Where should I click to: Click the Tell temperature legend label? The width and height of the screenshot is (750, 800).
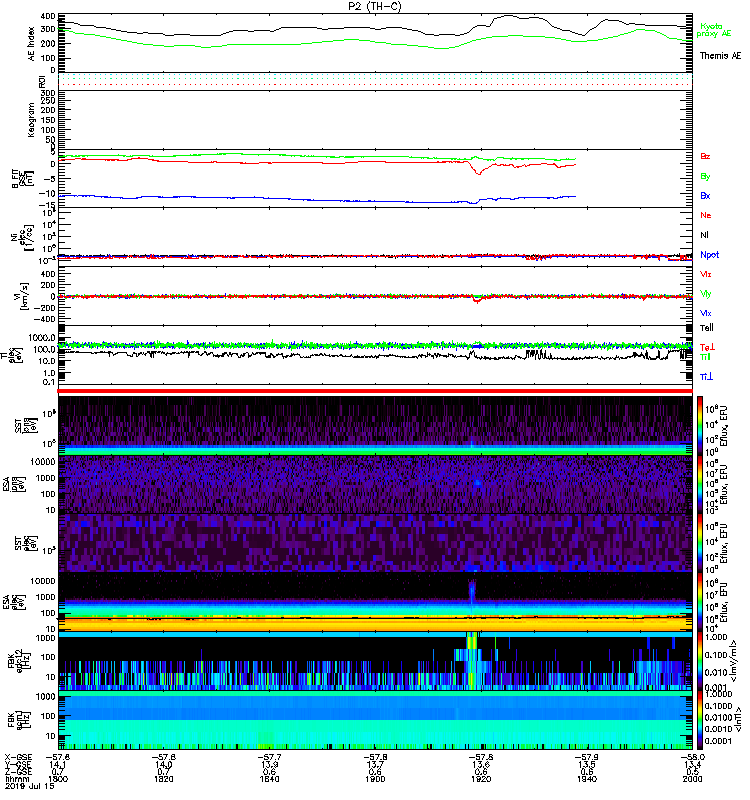point(707,328)
